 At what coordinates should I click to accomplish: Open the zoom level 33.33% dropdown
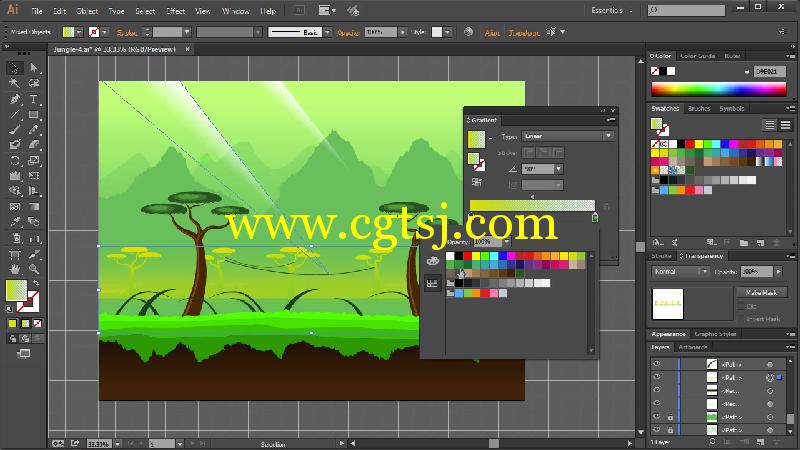click(117, 444)
